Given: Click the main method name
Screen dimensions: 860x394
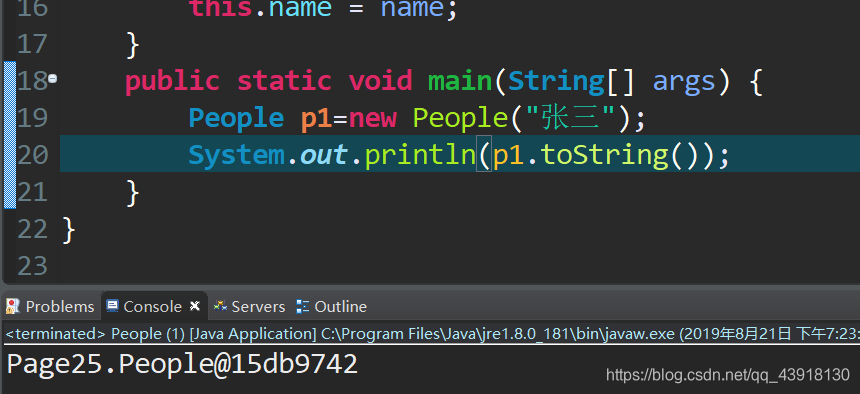Looking at the screenshot, I should [x=461, y=81].
